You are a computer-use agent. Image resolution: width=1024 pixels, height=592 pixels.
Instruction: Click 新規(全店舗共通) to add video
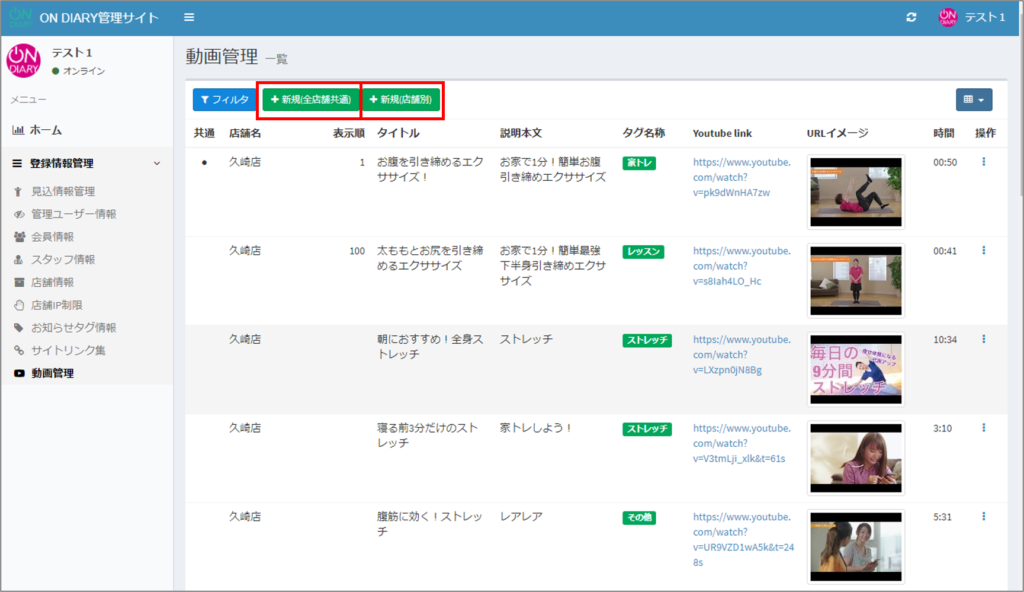(310, 100)
